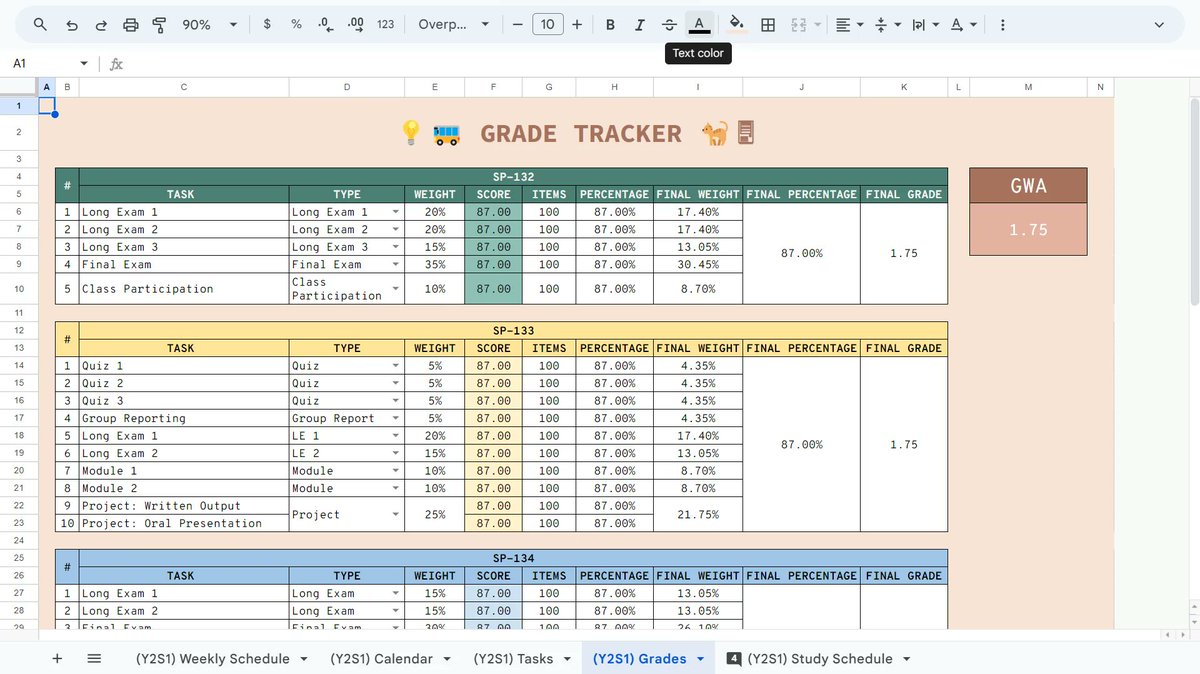Click the font size field showing 10
This screenshot has width=1200, height=674.
pos(547,25)
